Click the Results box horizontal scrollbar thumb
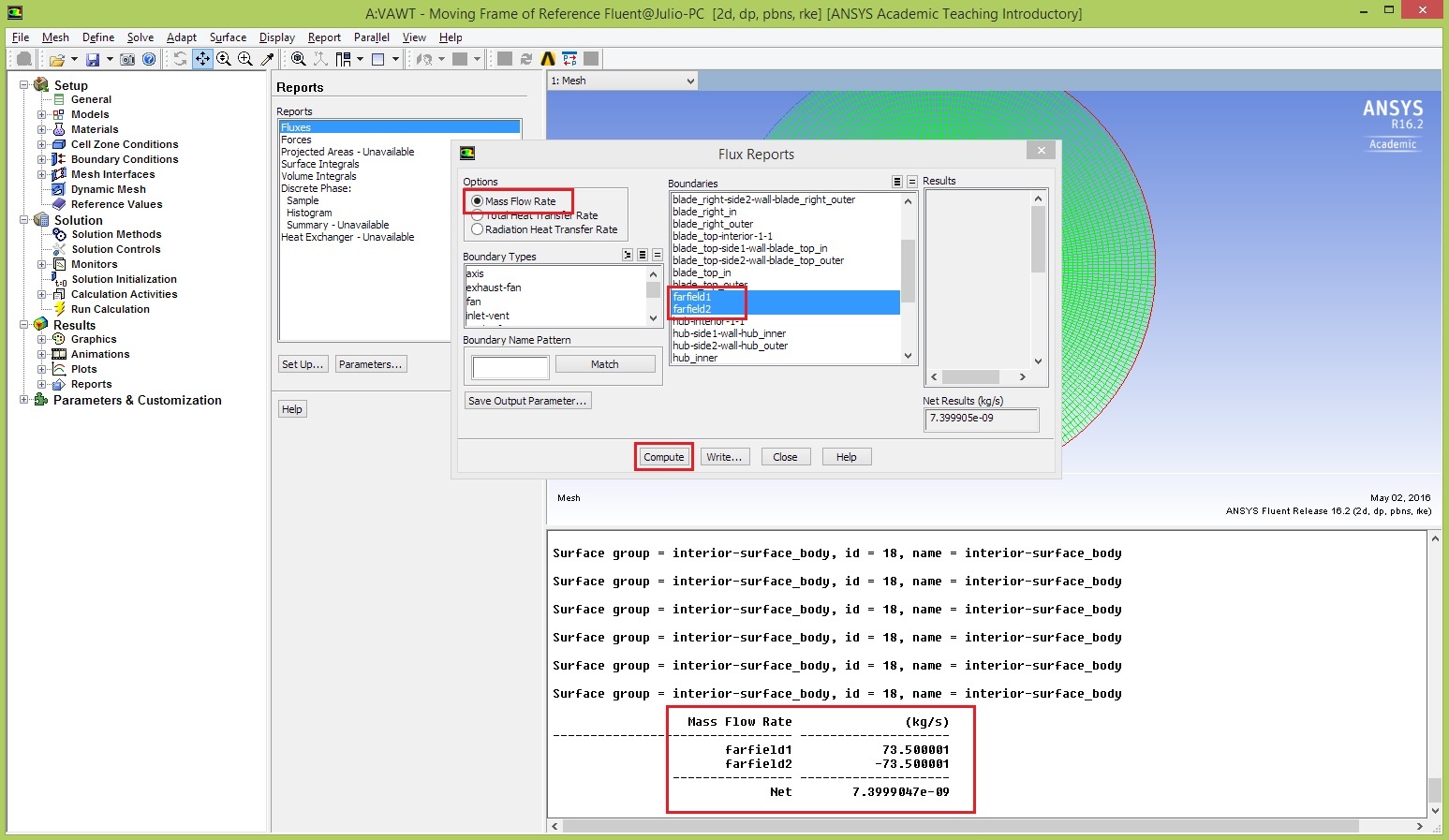This screenshot has width=1449, height=840. click(970, 377)
